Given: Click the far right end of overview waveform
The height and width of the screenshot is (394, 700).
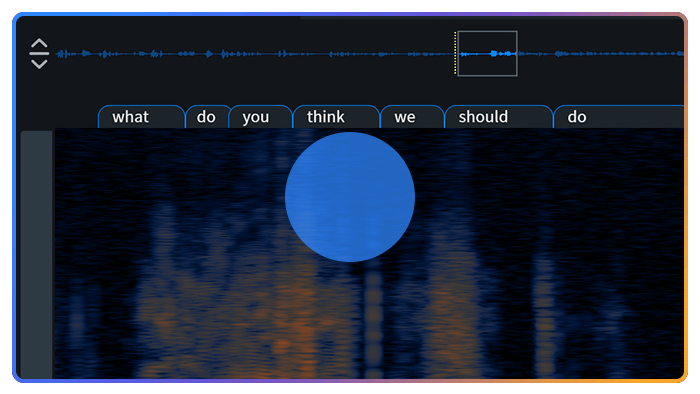Looking at the screenshot, I should tap(679, 54).
